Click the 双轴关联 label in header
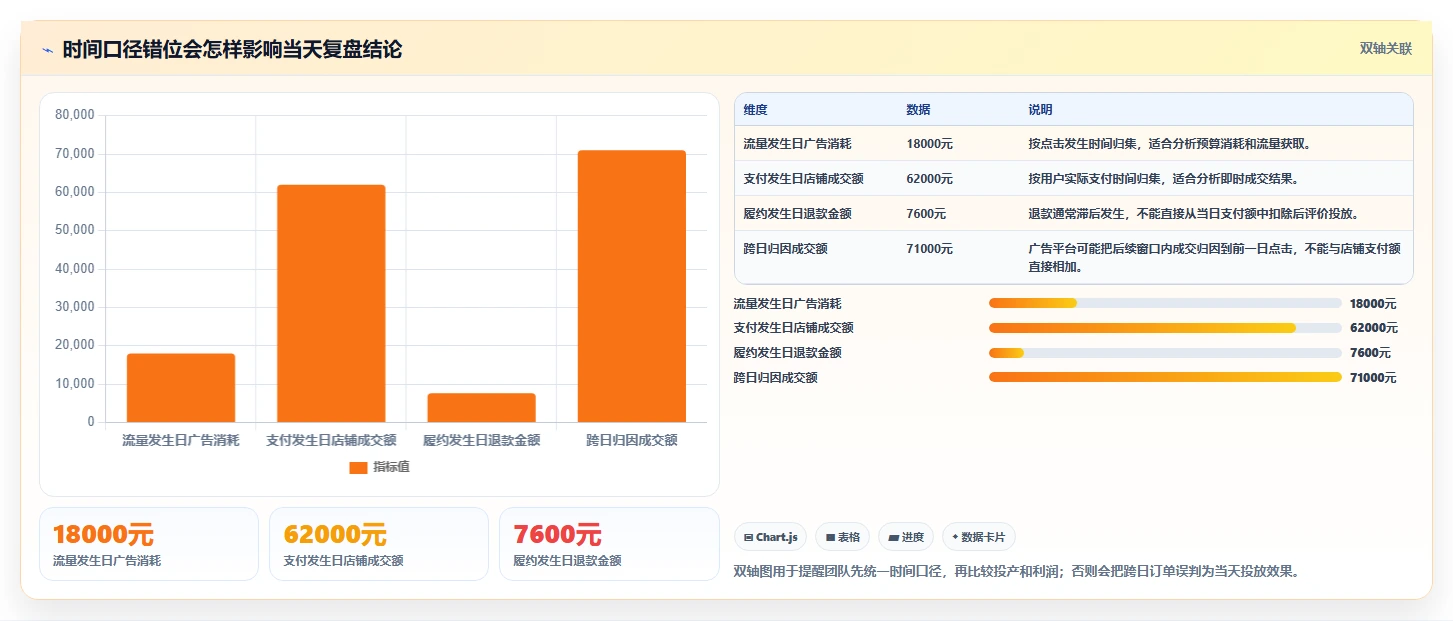The image size is (1453, 621). [1386, 48]
